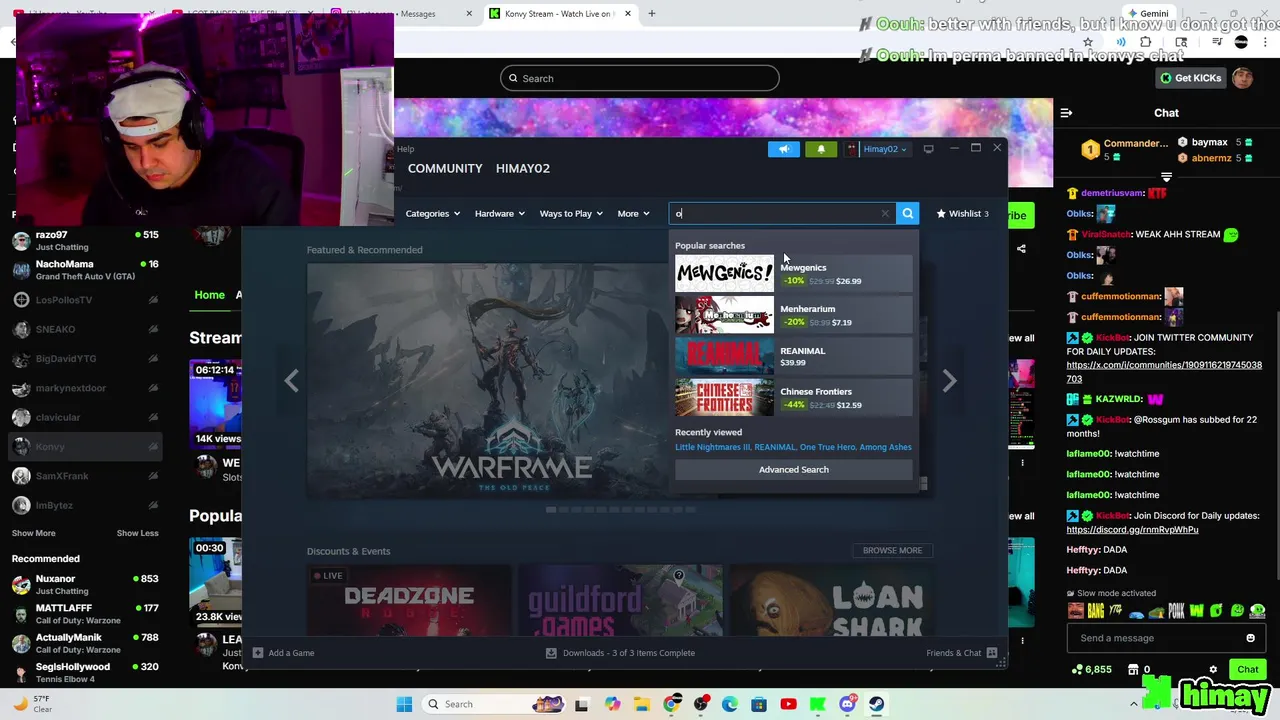Open Steam Big Picture mode monitor icon
The width and height of the screenshot is (1280, 720).
point(928,149)
